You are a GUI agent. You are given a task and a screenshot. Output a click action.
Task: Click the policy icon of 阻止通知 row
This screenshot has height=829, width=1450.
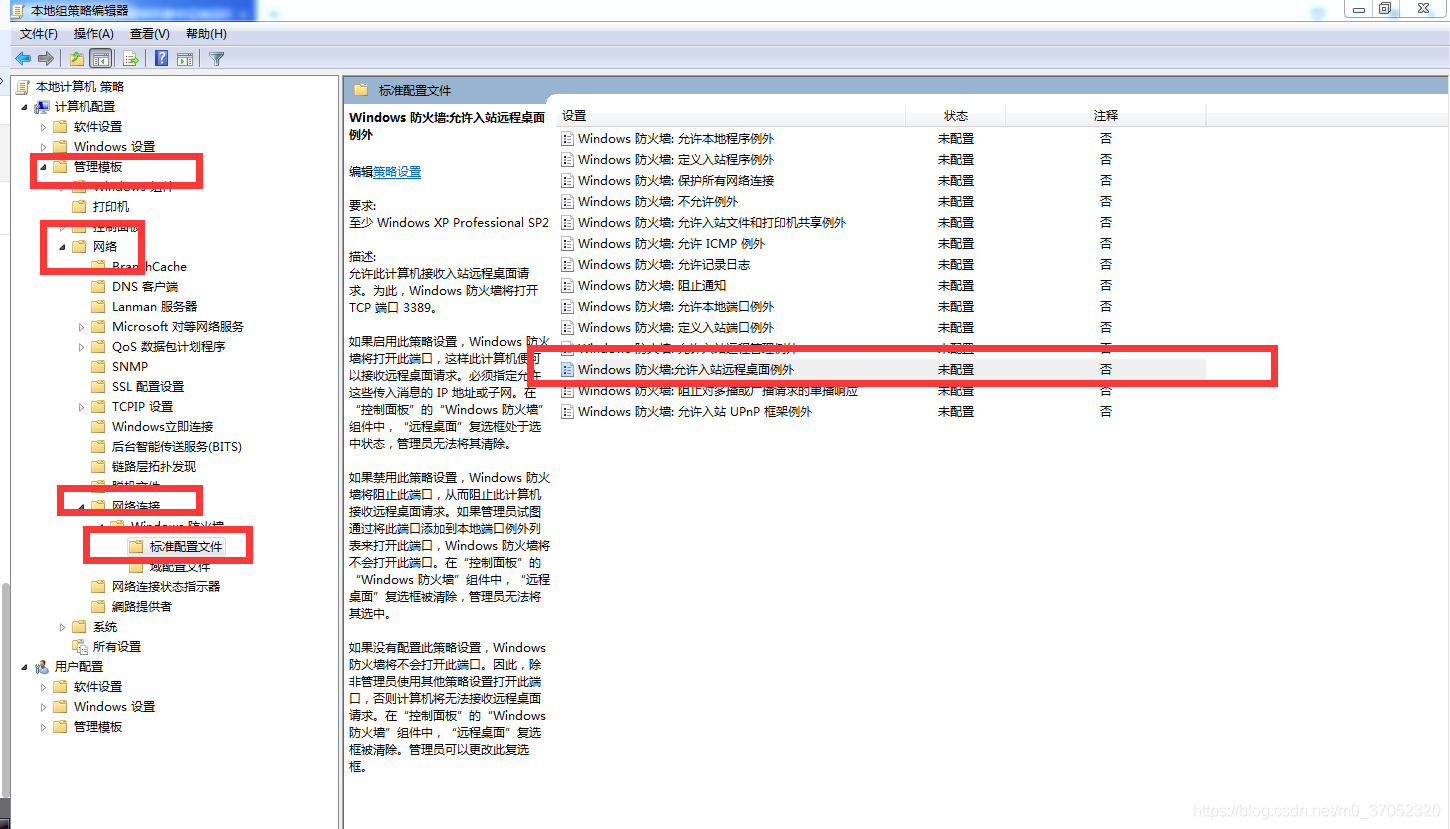[567, 286]
